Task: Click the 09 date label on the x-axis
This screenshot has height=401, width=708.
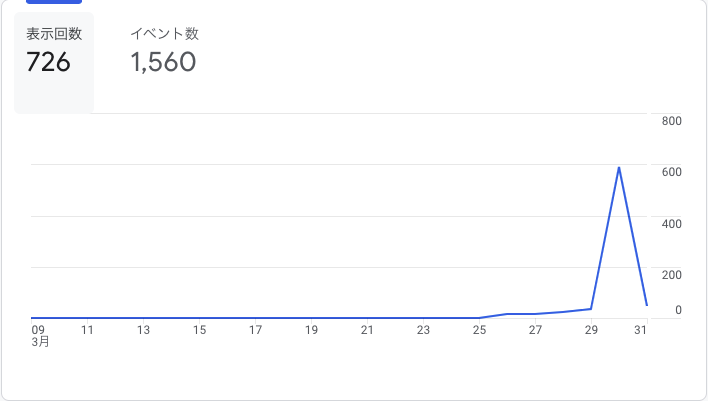Action: click(38, 330)
